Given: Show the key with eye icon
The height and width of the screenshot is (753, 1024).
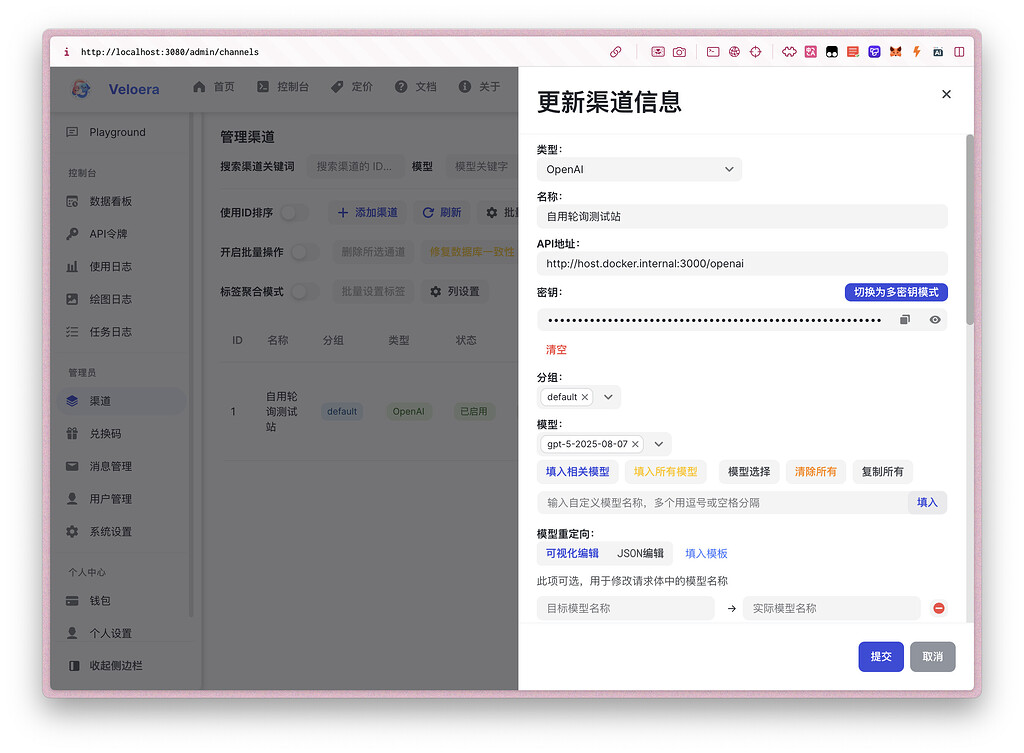Looking at the screenshot, I should 935,319.
